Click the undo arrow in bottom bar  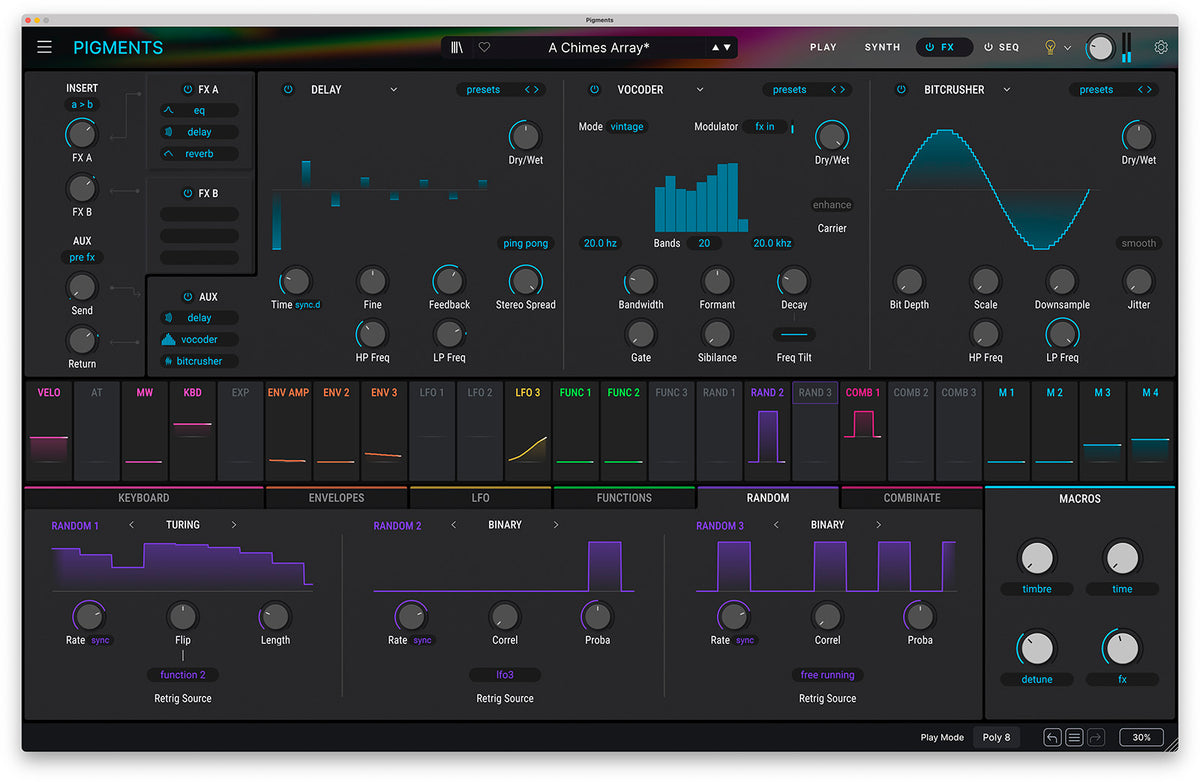[x=1052, y=737]
